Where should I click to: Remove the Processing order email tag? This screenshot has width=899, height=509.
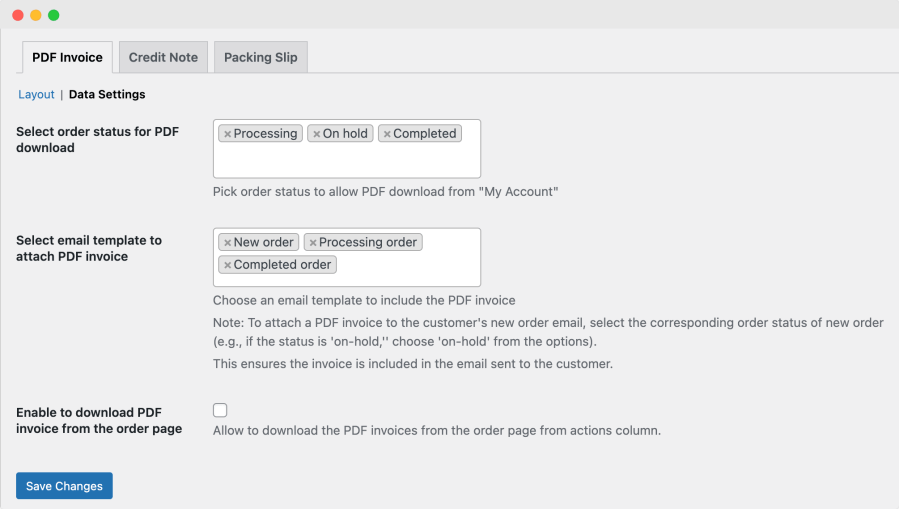pos(313,243)
